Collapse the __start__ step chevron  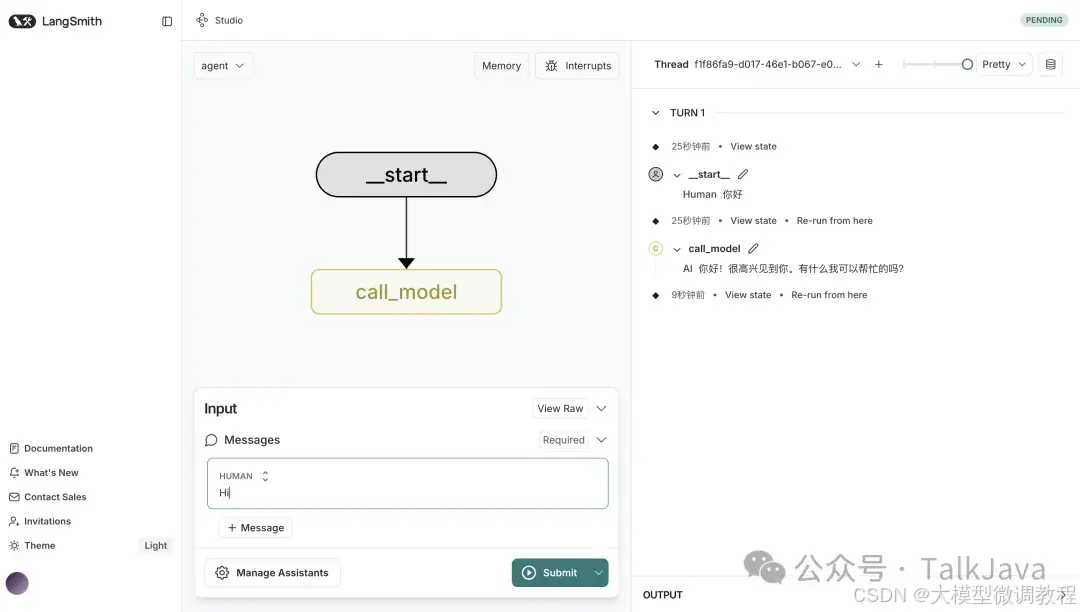coord(677,175)
